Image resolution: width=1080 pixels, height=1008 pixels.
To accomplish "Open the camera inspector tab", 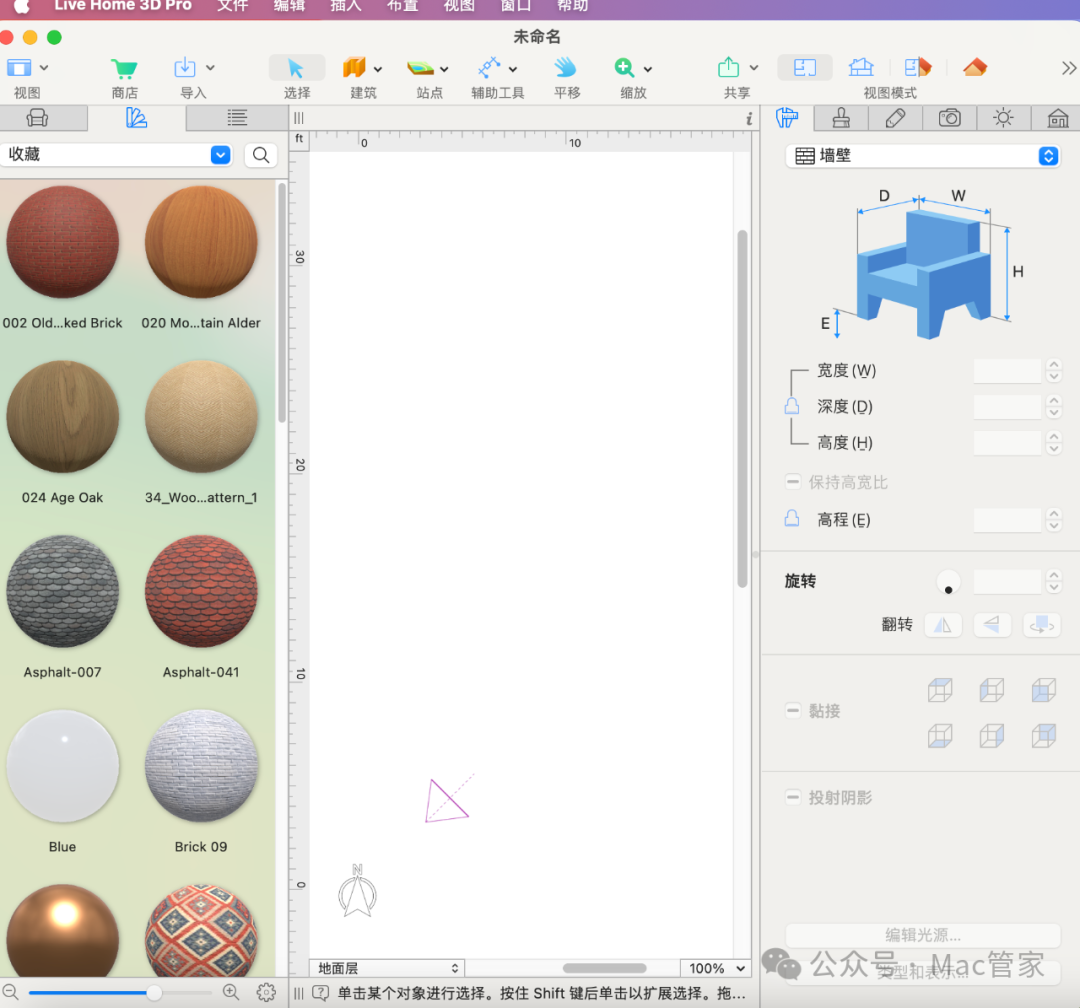I will (950, 119).
